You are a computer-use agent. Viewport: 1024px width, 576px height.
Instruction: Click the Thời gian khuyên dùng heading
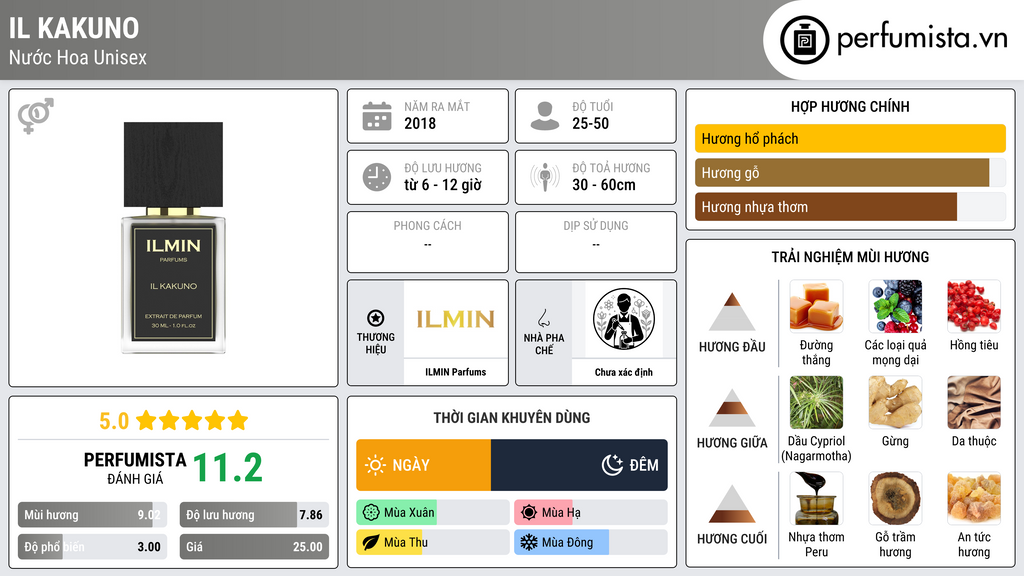pyautogui.click(x=512, y=418)
